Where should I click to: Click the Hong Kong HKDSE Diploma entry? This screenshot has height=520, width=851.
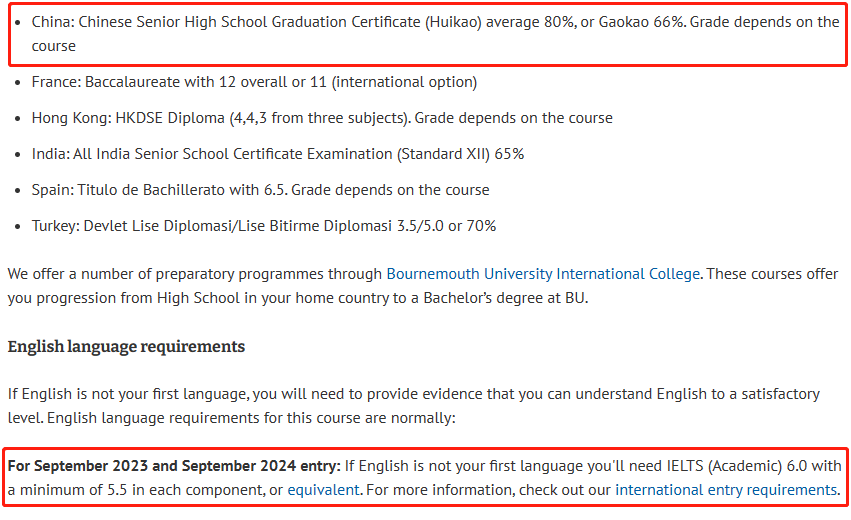click(321, 118)
